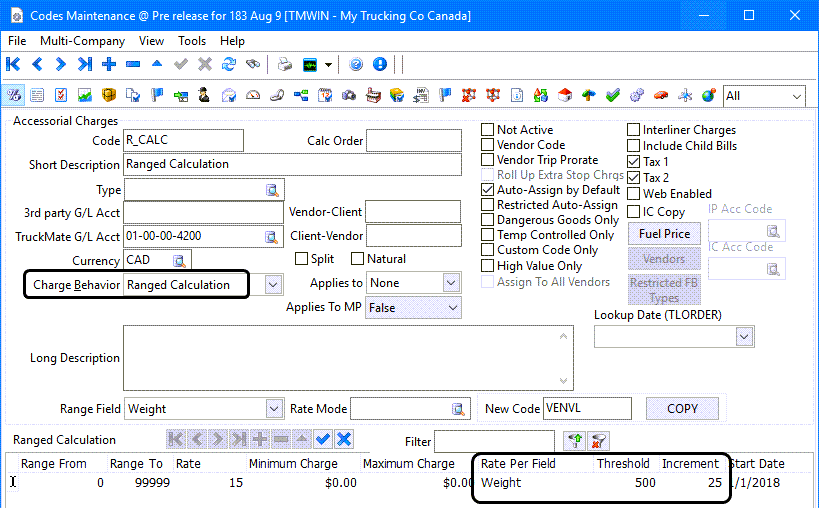The height and width of the screenshot is (508, 819).
Task: Go to the first record in toolbar
Action: (x=13, y=65)
